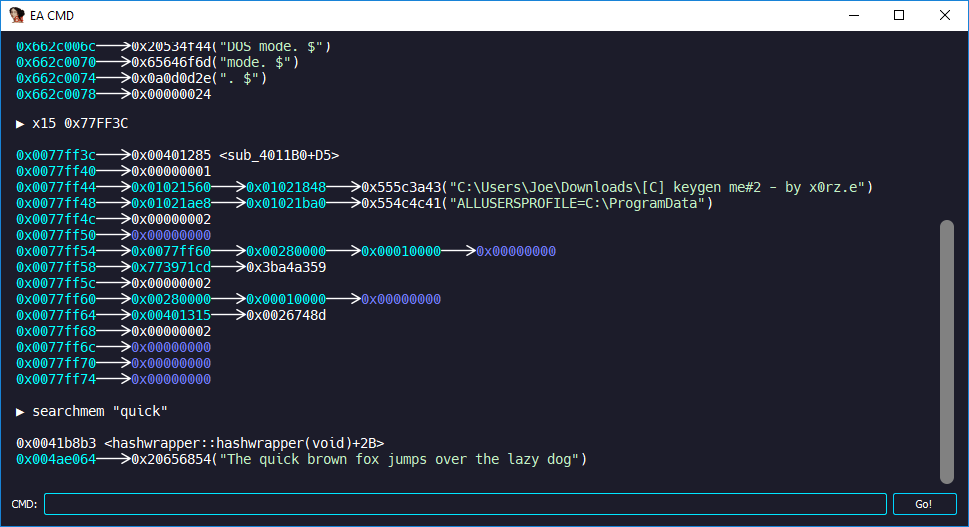Click the searchmem "quick" command line

pos(92,411)
